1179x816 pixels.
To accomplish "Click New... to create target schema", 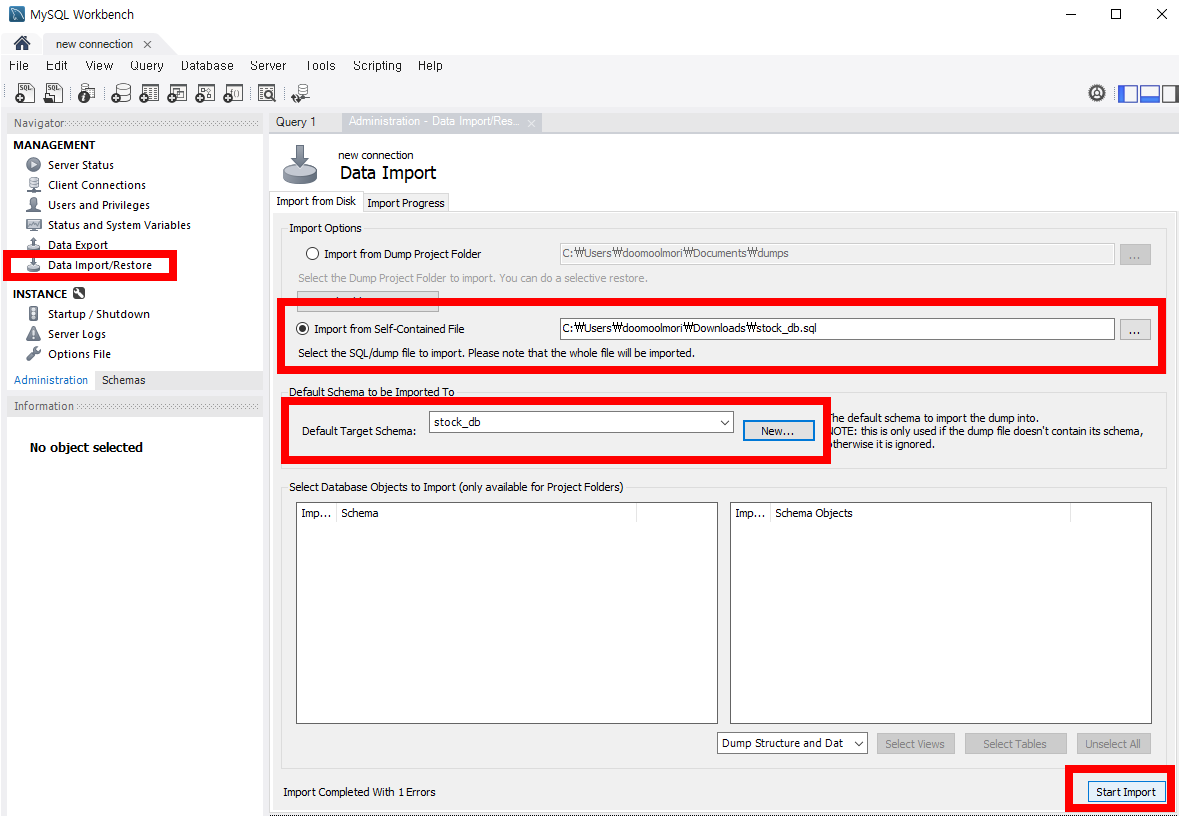I will tap(777, 431).
